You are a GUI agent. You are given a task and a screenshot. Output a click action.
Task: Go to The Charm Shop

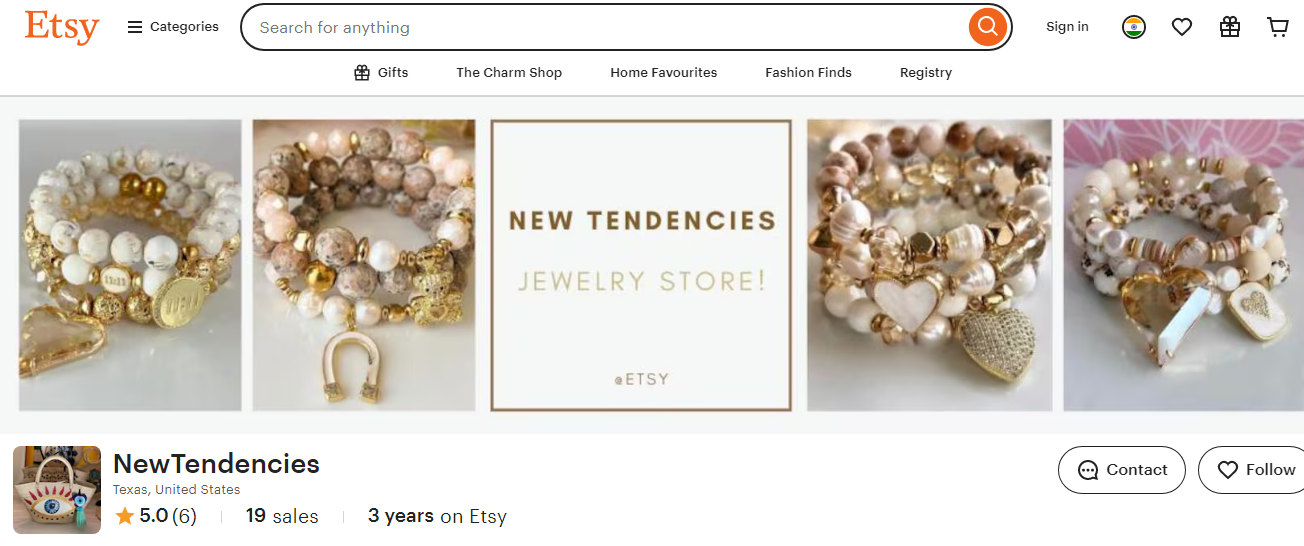[x=509, y=72]
